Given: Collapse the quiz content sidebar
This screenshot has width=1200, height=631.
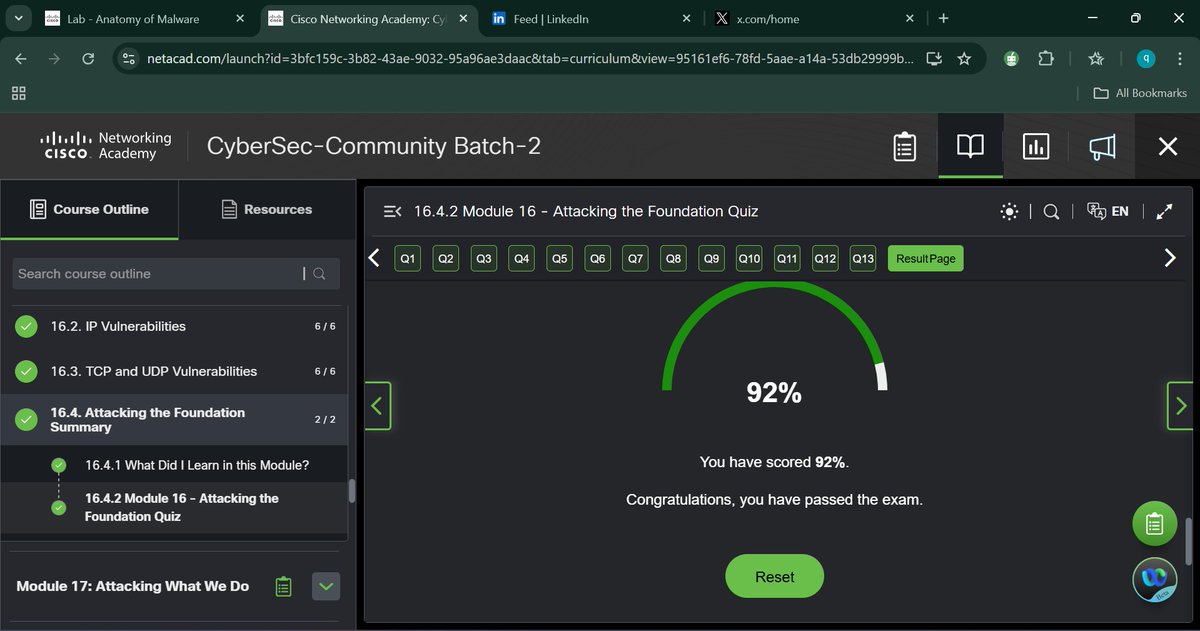Looking at the screenshot, I should (390, 210).
